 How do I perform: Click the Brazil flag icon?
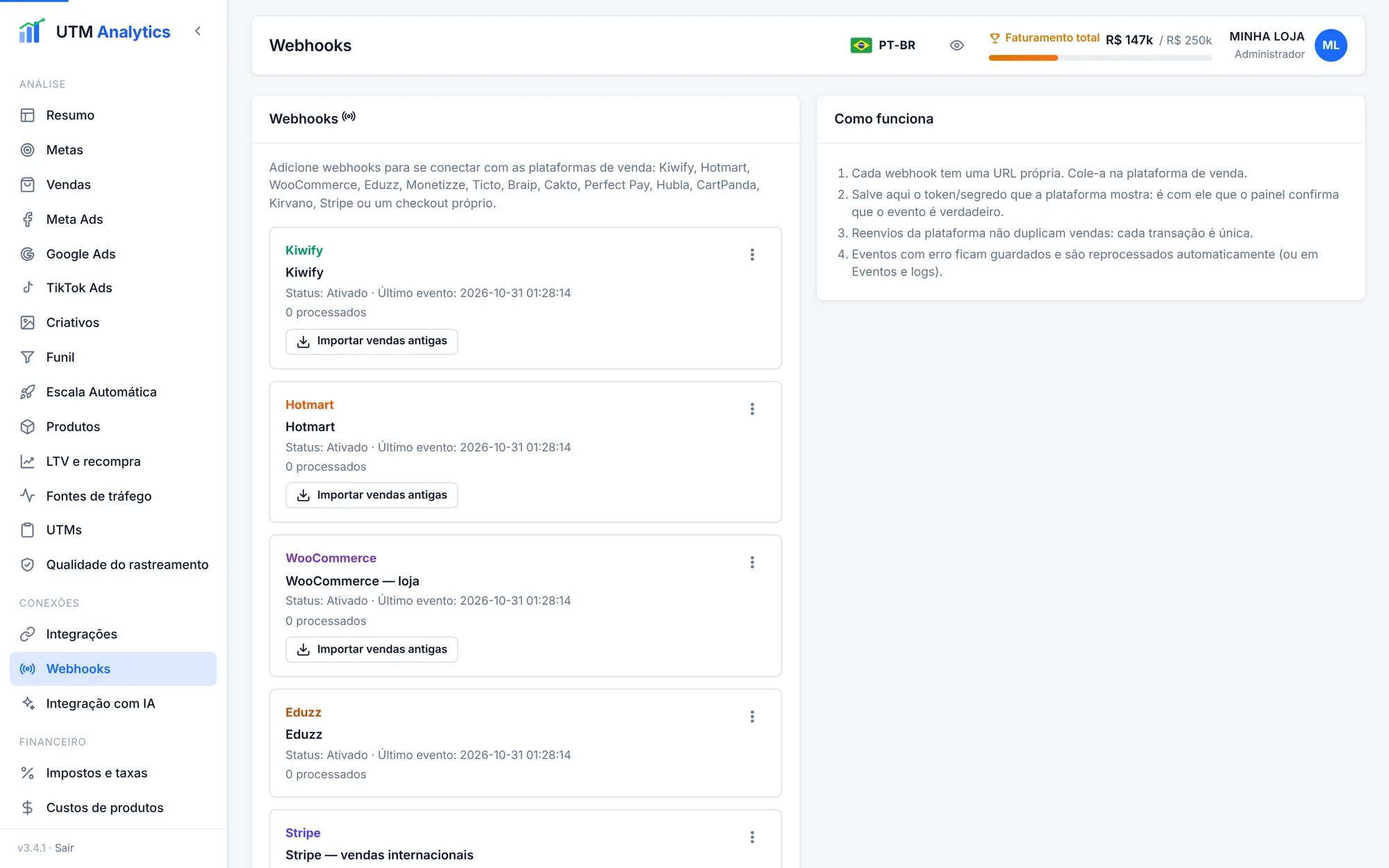pos(861,45)
